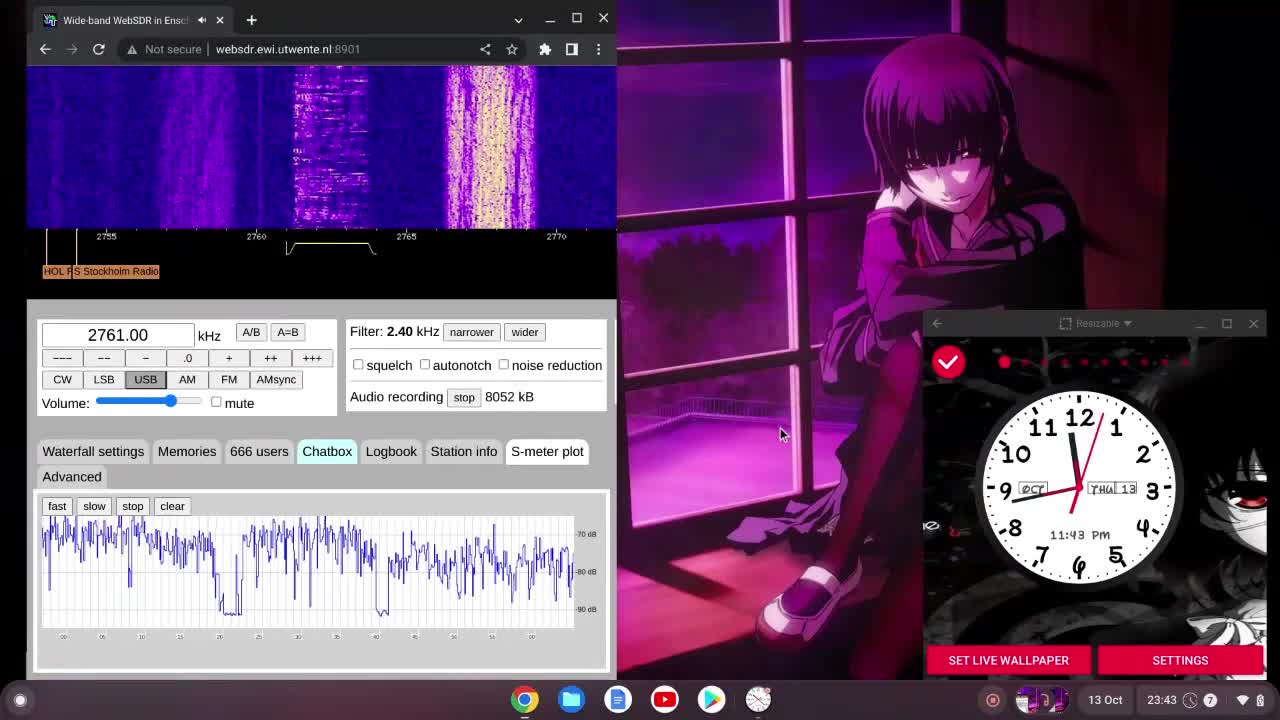Step frequency down with single - button
This screenshot has height=720, width=1280.
(145, 358)
